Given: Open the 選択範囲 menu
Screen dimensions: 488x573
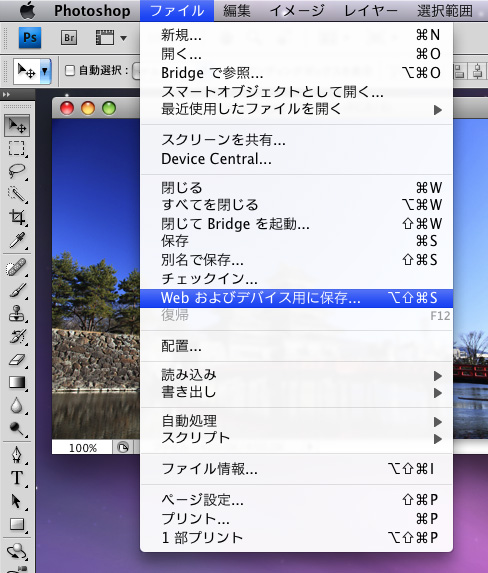Looking at the screenshot, I should coord(445,11).
